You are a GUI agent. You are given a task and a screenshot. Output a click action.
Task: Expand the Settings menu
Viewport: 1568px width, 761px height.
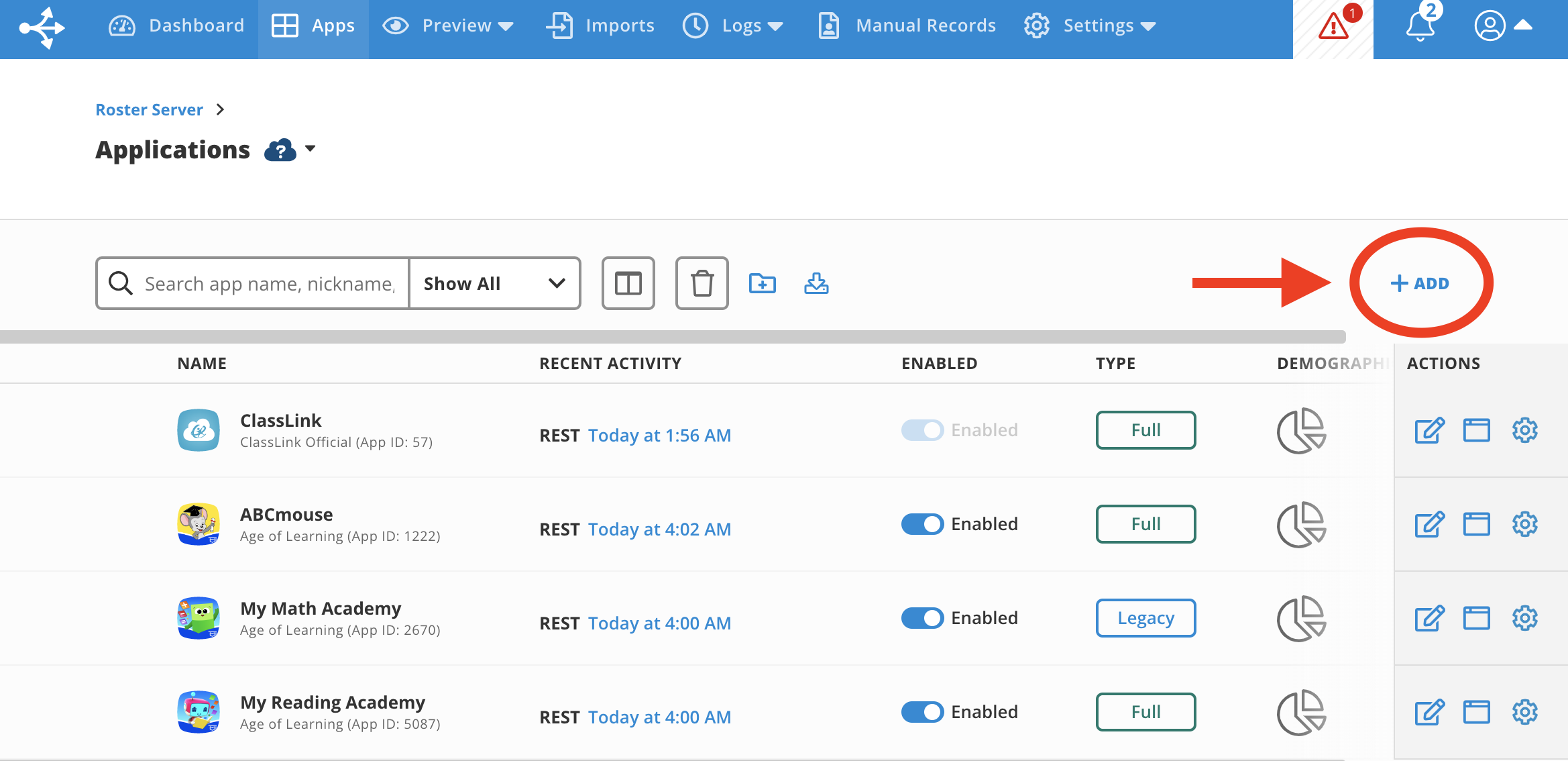pos(1090,26)
